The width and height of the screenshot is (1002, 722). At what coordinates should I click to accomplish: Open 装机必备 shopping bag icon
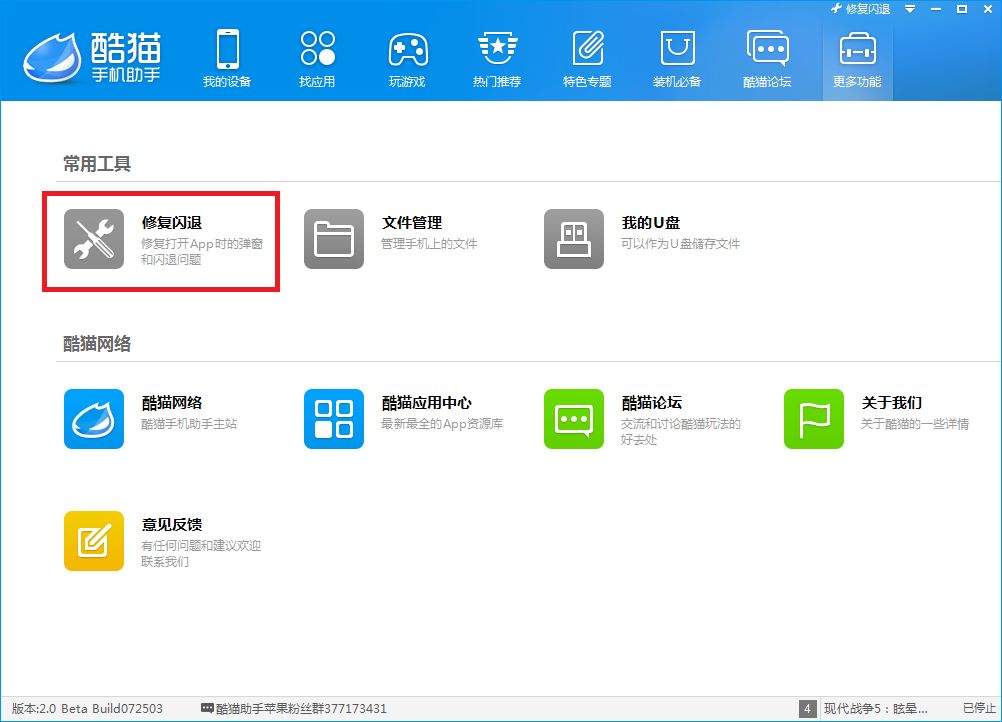click(677, 49)
